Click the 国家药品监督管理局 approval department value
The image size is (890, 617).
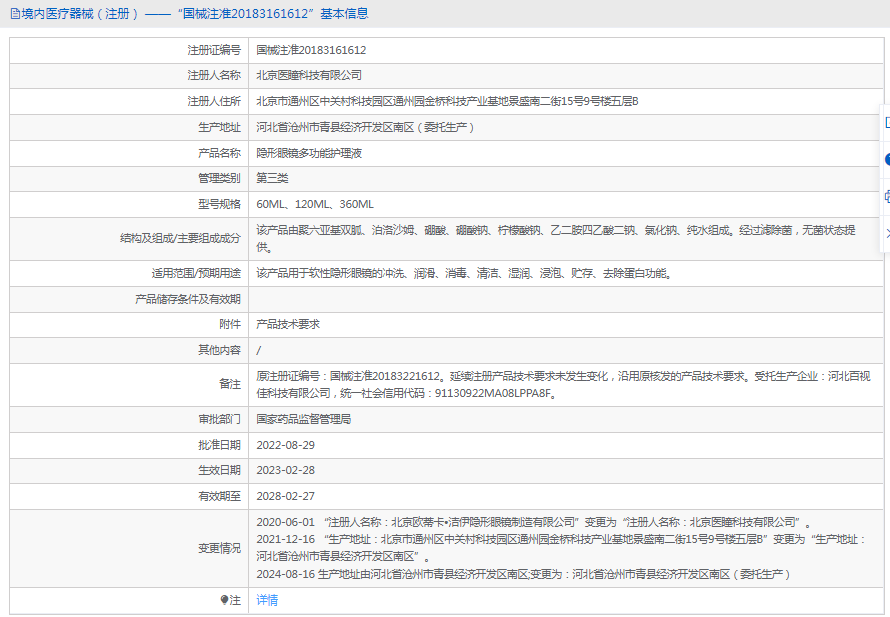tap(303, 419)
